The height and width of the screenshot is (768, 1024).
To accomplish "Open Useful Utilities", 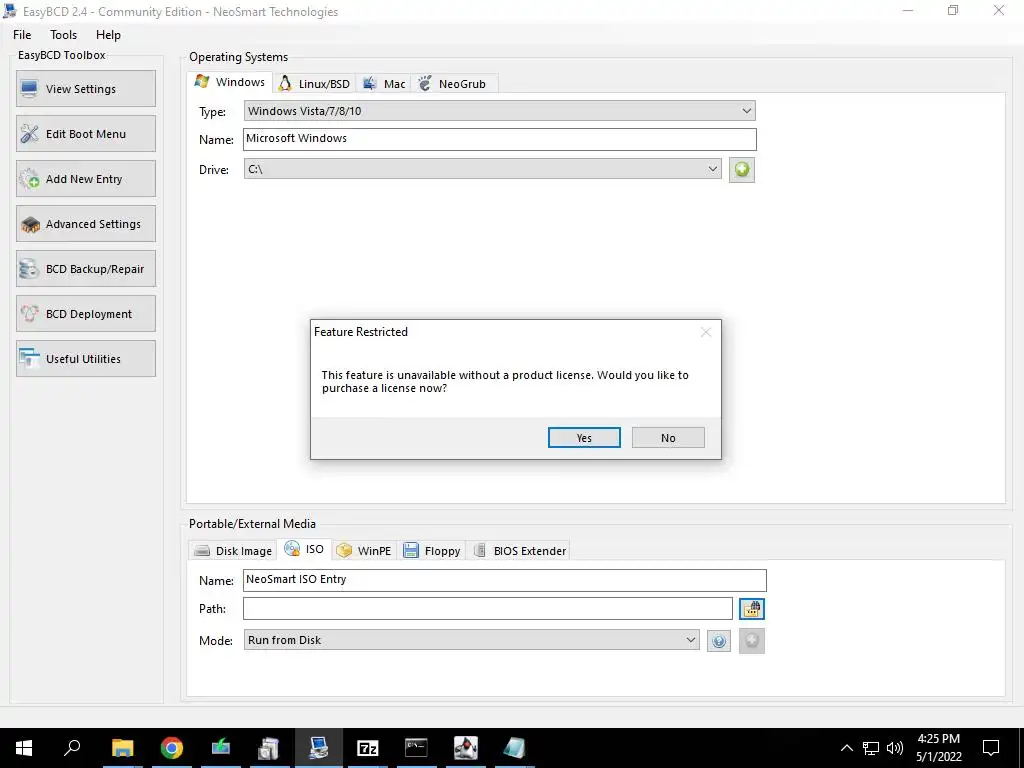I will pos(86,359).
